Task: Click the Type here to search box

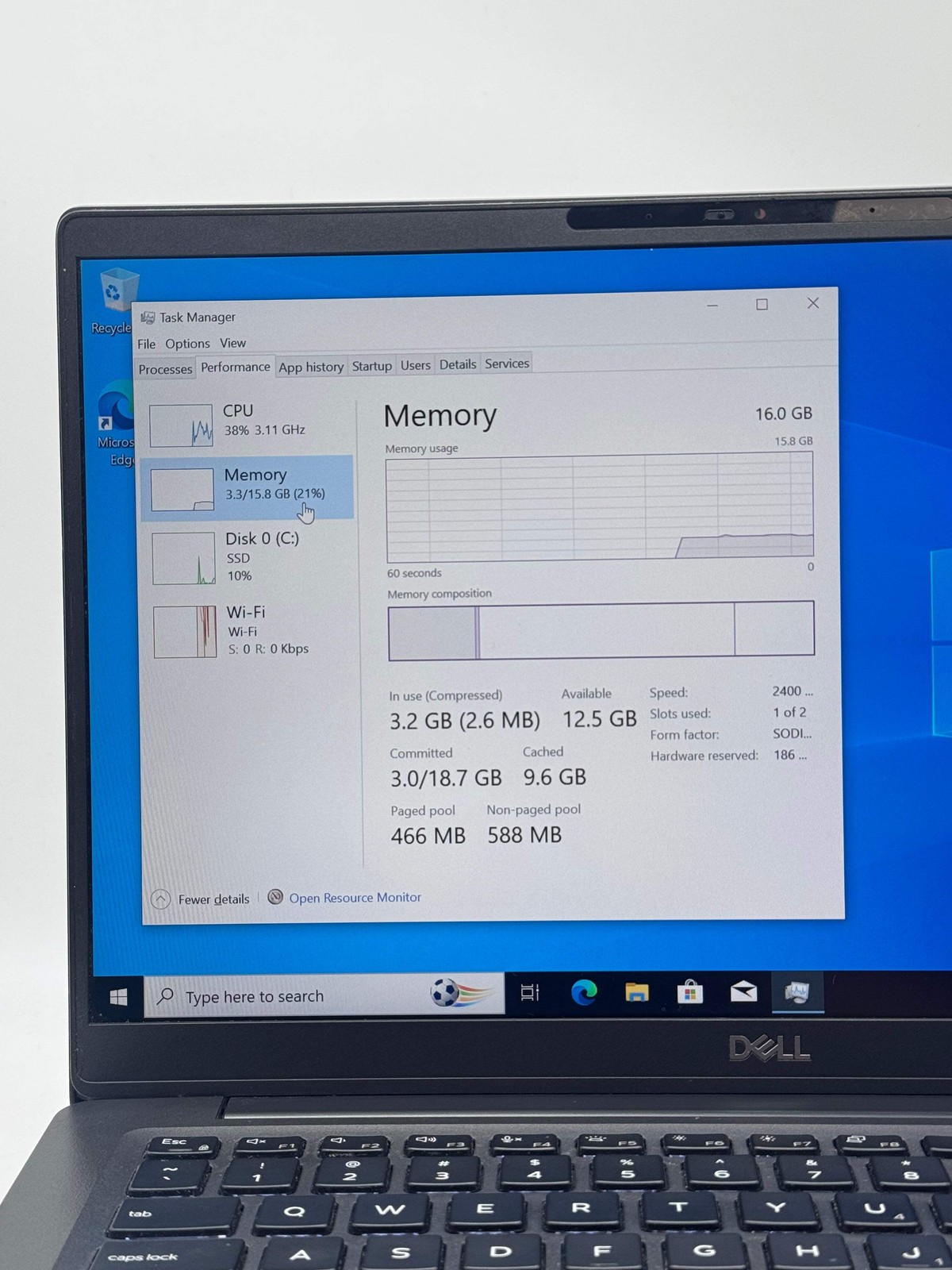Action: click(324, 995)
